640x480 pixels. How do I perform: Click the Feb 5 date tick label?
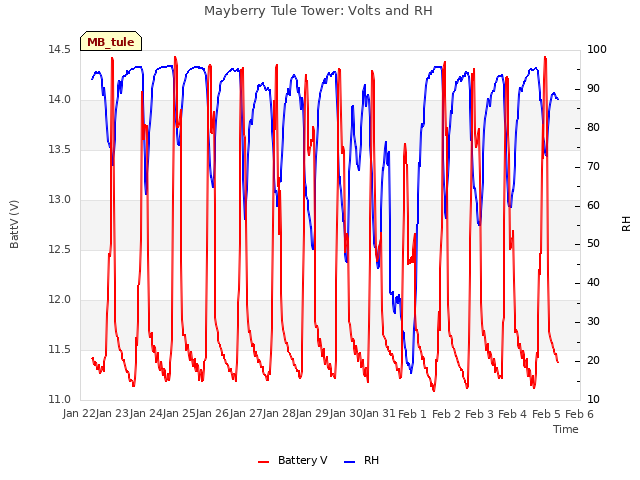click(x=546, y=414)
